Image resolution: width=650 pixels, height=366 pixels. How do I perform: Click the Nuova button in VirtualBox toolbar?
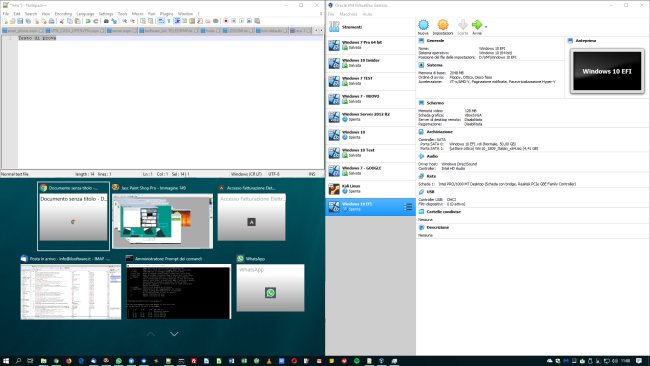click(x=423, y=27)
